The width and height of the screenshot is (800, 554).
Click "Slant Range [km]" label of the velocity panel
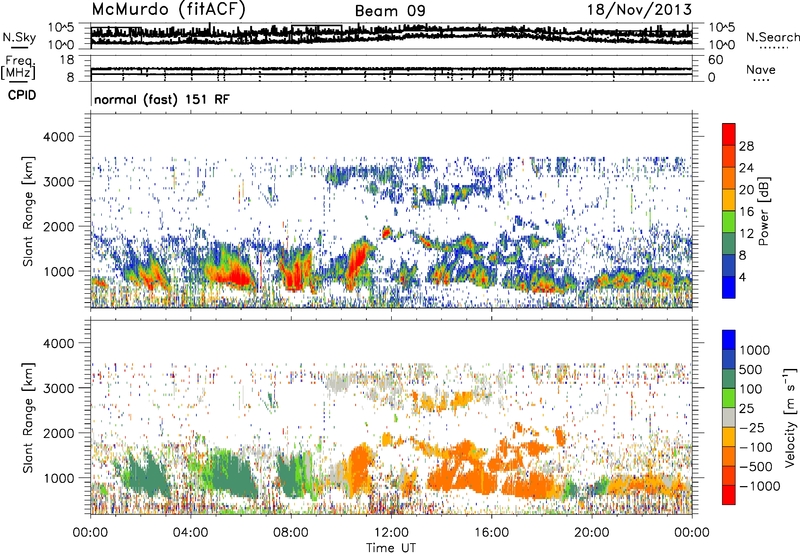click(28, 417)
